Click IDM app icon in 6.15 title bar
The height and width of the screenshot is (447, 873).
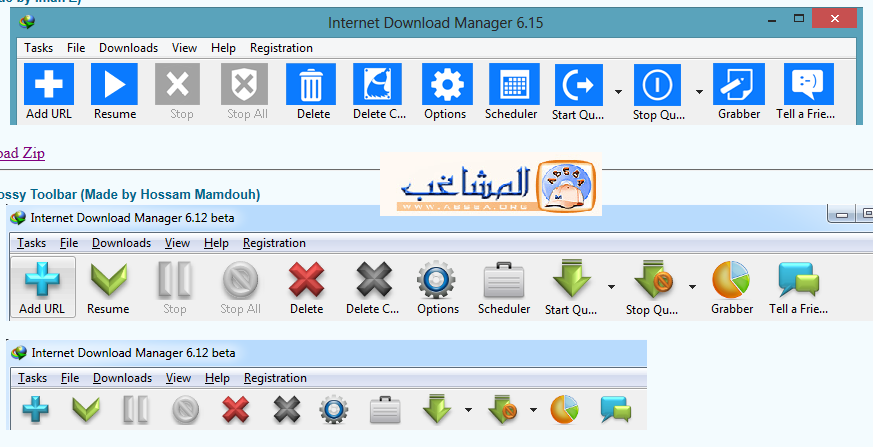click(27, 22)
